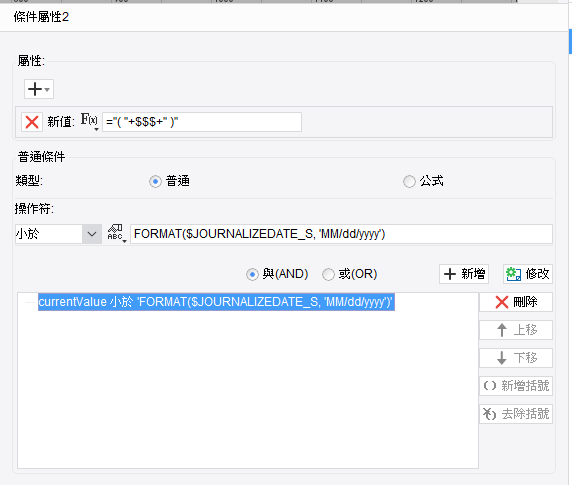Click the 修改 modify condition button

coord(528,274)
